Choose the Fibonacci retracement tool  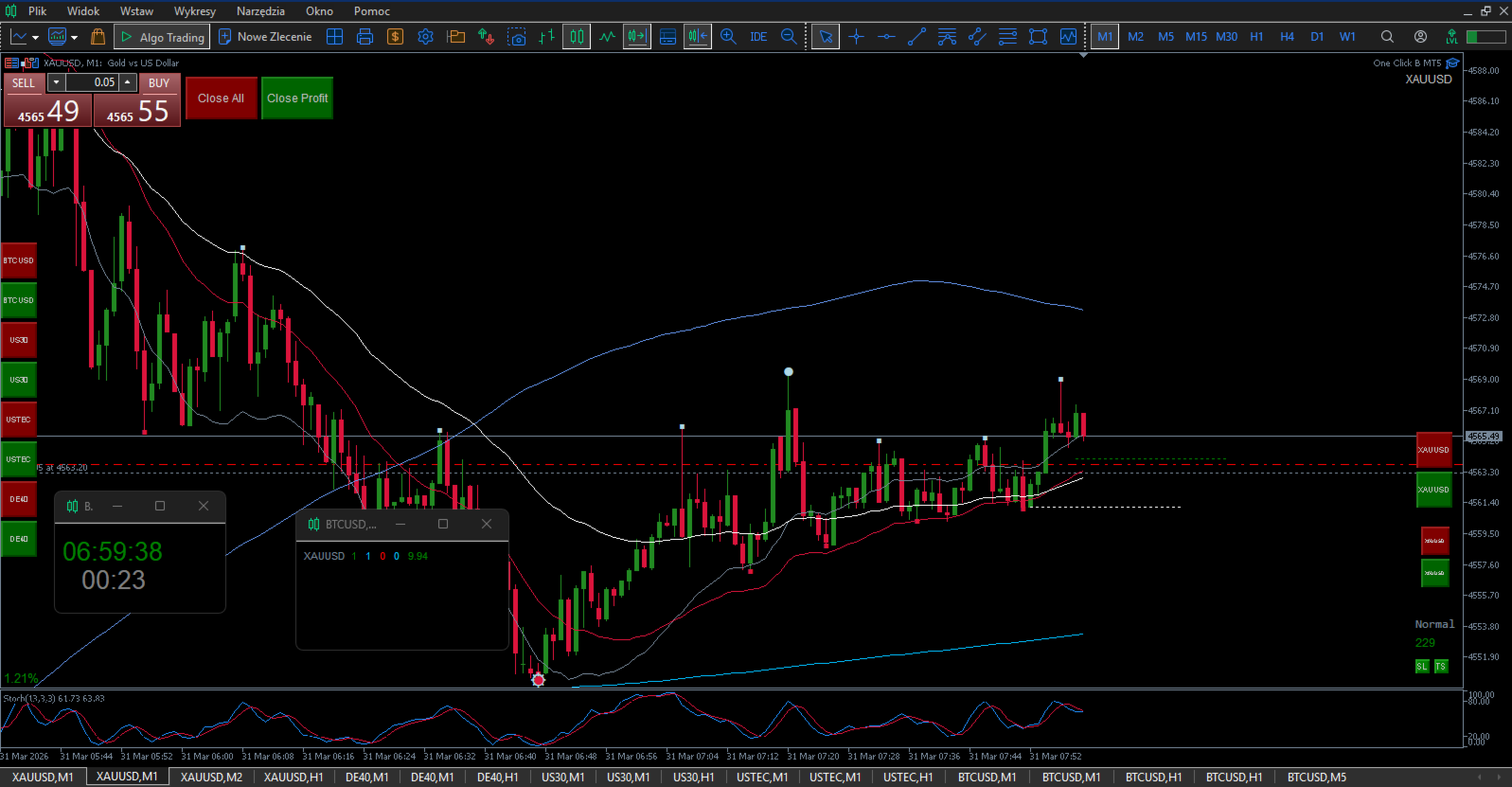(1007, 37)
